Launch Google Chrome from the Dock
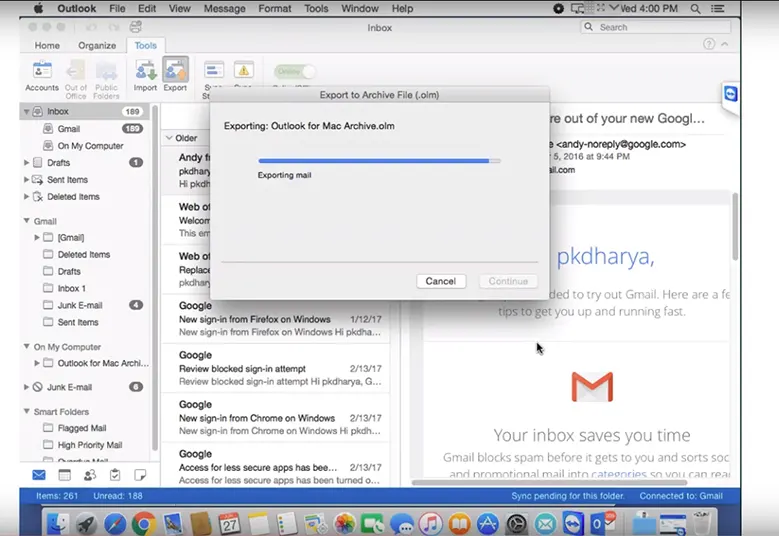779x536 pixels. tap(144, 524)
